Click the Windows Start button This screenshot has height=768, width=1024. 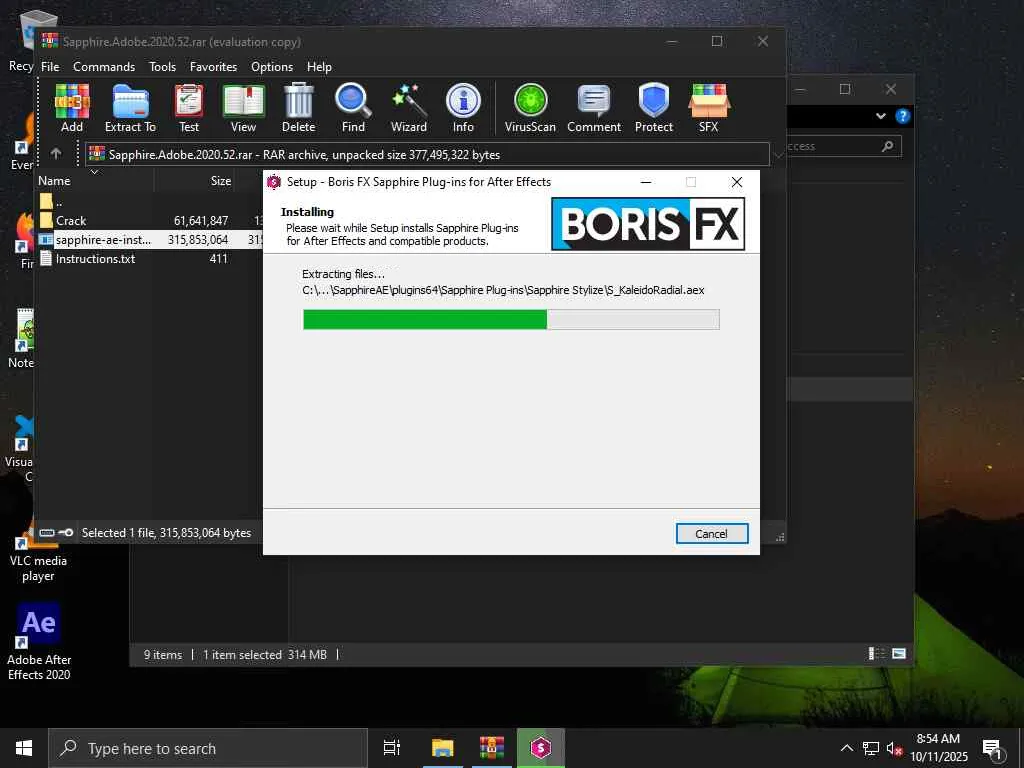coord(24,748)
